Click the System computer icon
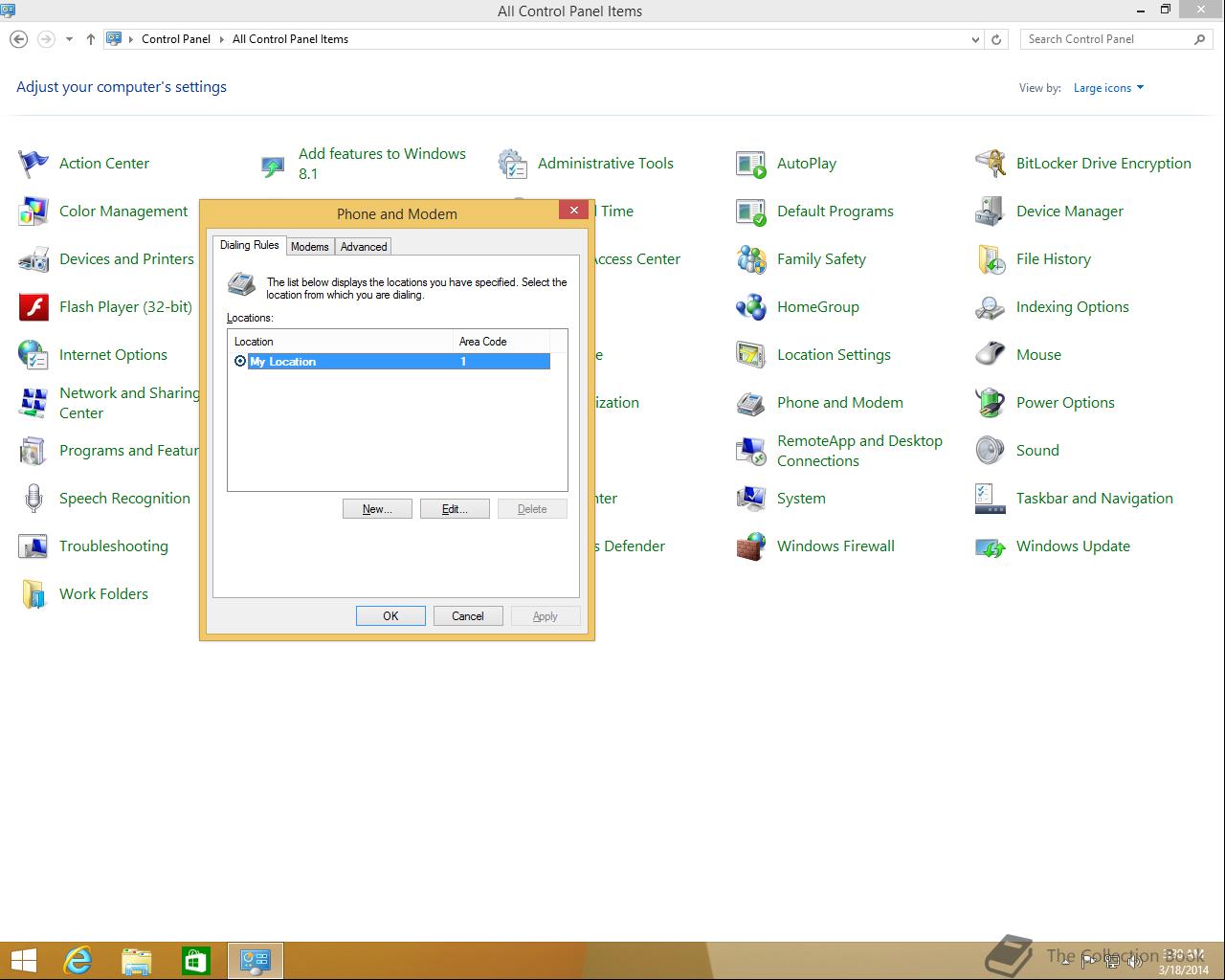The image size is (1225, 980). (751, 499)
